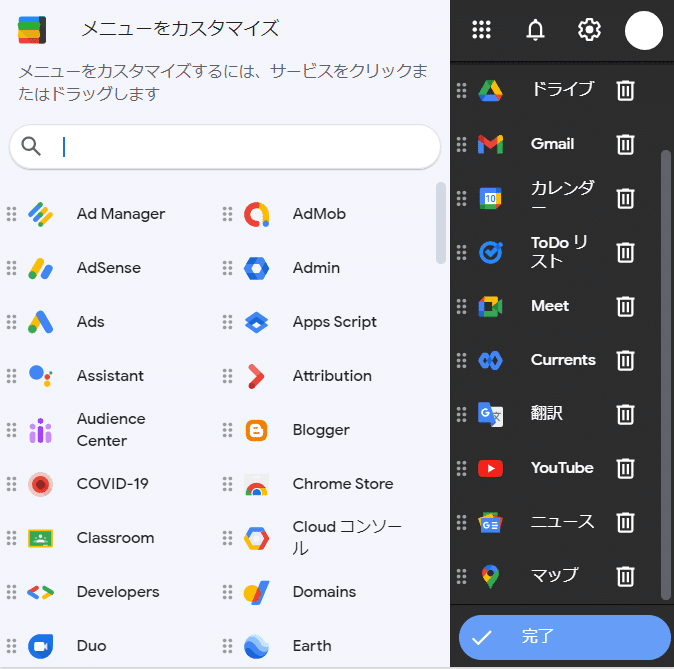This screenshot has width=674, height=669.
Task: Remove カレンダー using trash icon
Action: click(x=625, y=198)
